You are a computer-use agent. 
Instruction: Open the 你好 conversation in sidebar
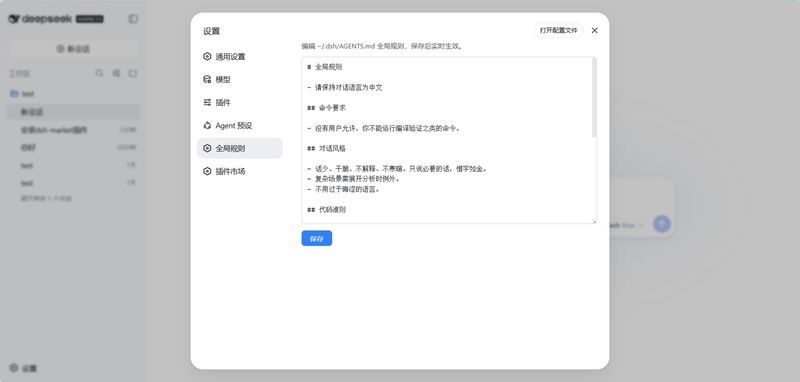pos(73,147)
